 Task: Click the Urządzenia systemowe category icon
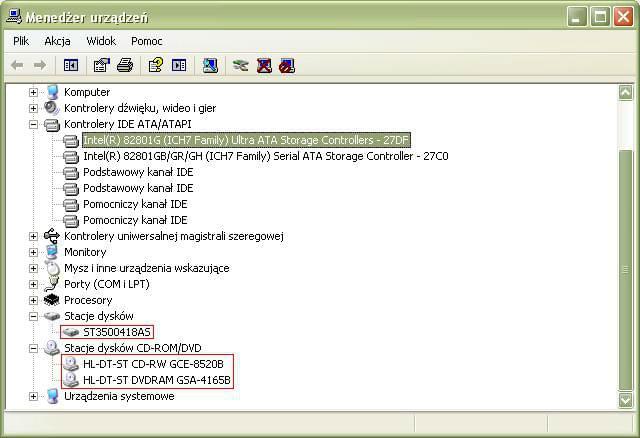(x=52, y=396)
